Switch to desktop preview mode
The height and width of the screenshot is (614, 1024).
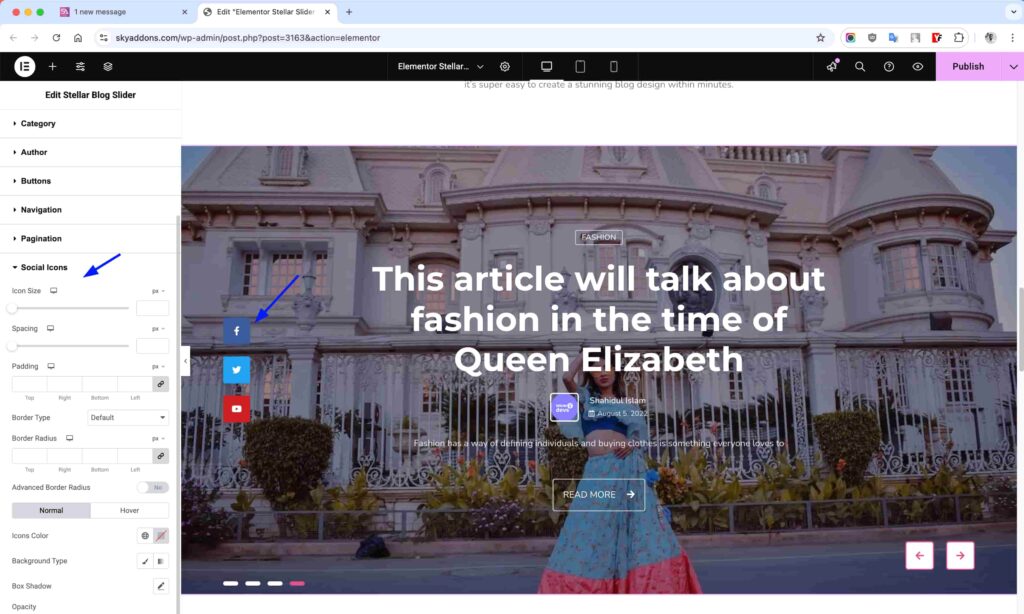click(x=547, y=66)
